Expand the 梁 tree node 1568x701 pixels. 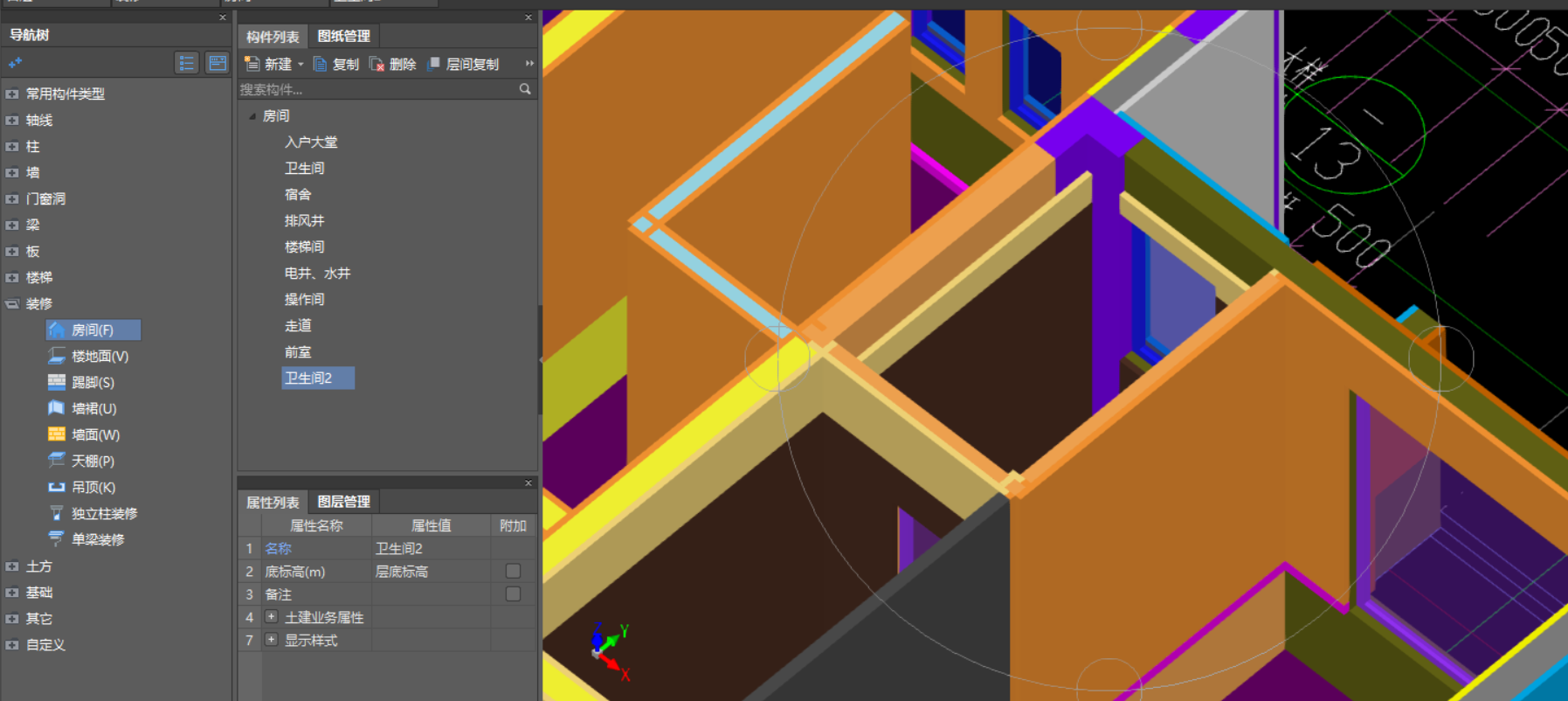(x=12, y=226)
